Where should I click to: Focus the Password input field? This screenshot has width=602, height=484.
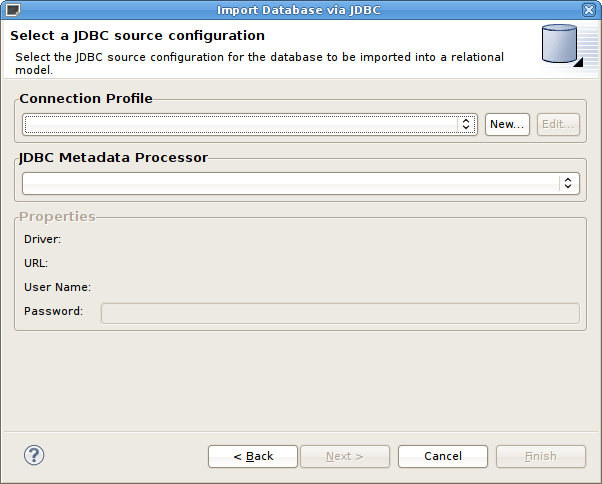[340, 313]
